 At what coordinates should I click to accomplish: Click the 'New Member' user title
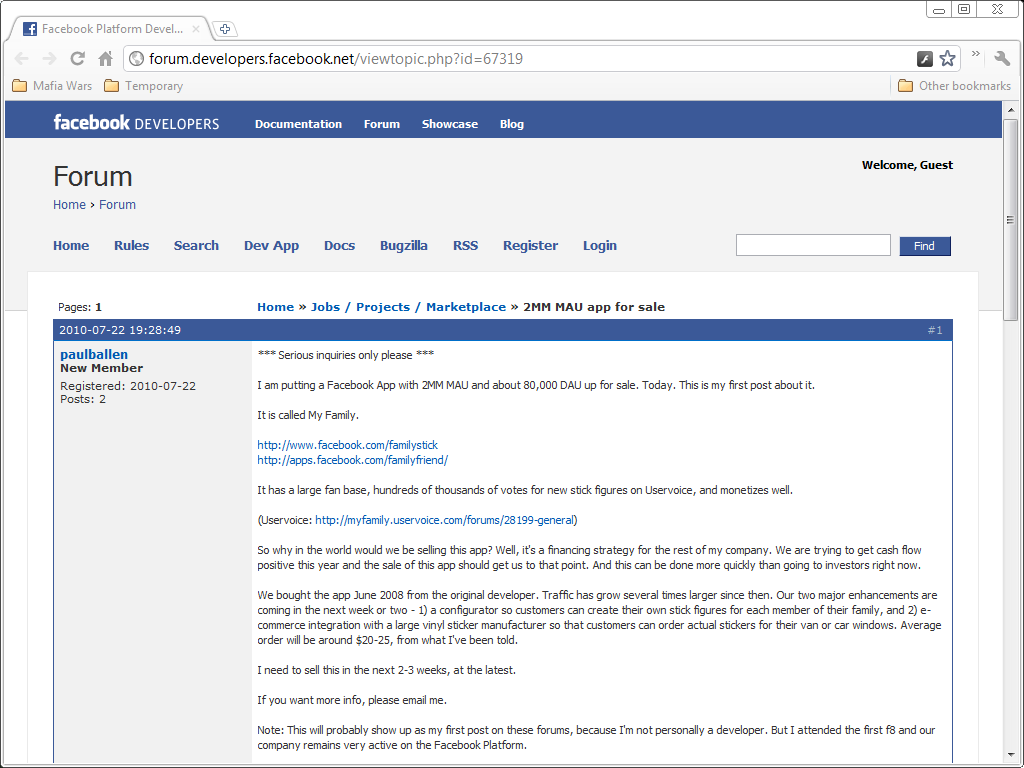101,368
